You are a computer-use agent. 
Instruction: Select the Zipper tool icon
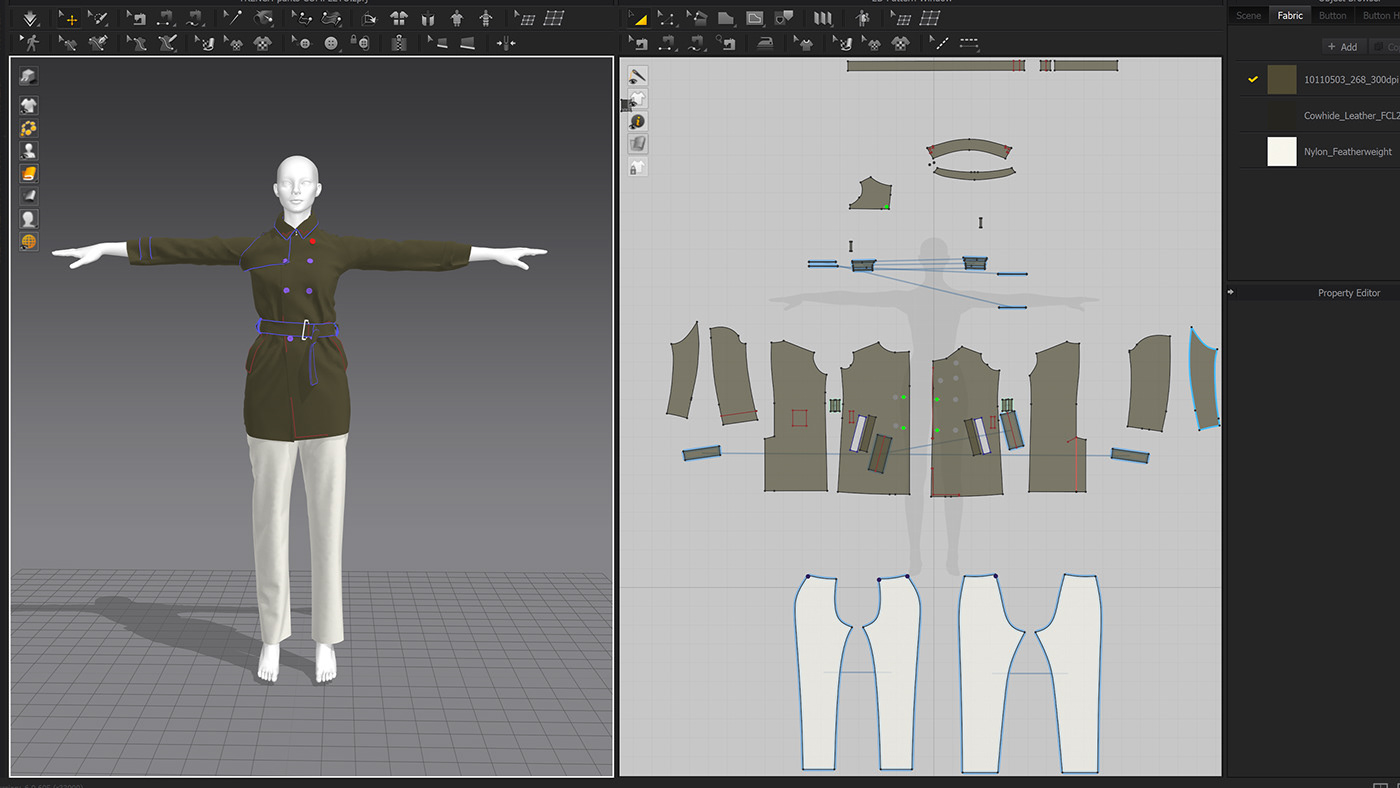(x=399, y=43)
